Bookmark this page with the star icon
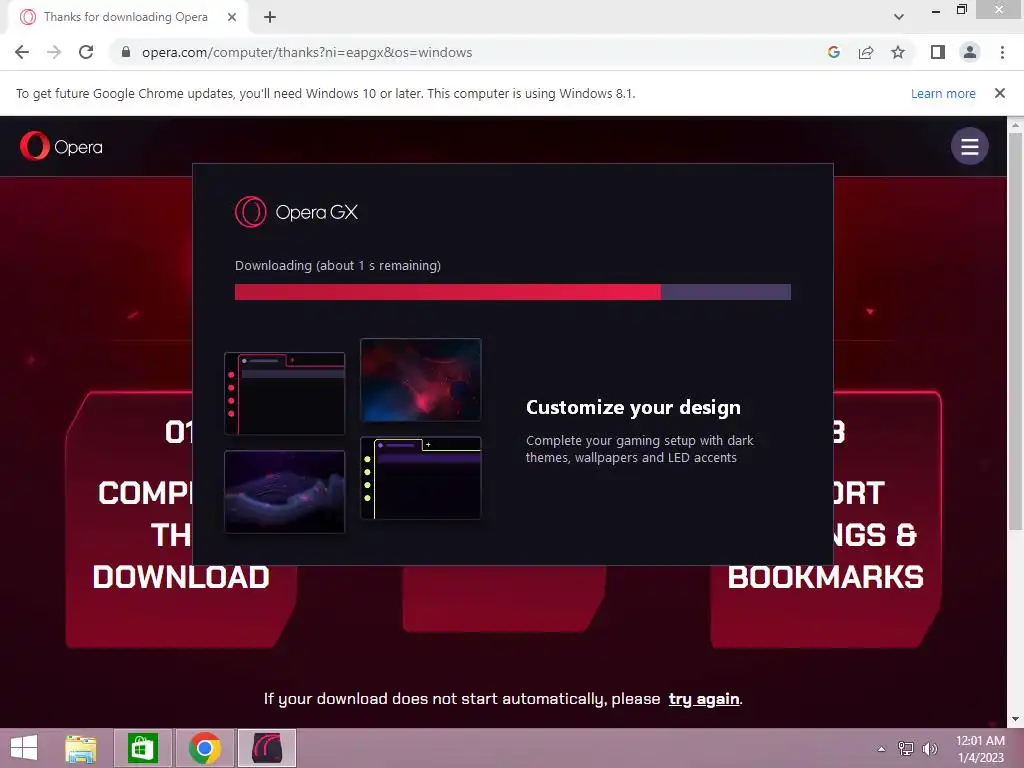 coord(898,52)
